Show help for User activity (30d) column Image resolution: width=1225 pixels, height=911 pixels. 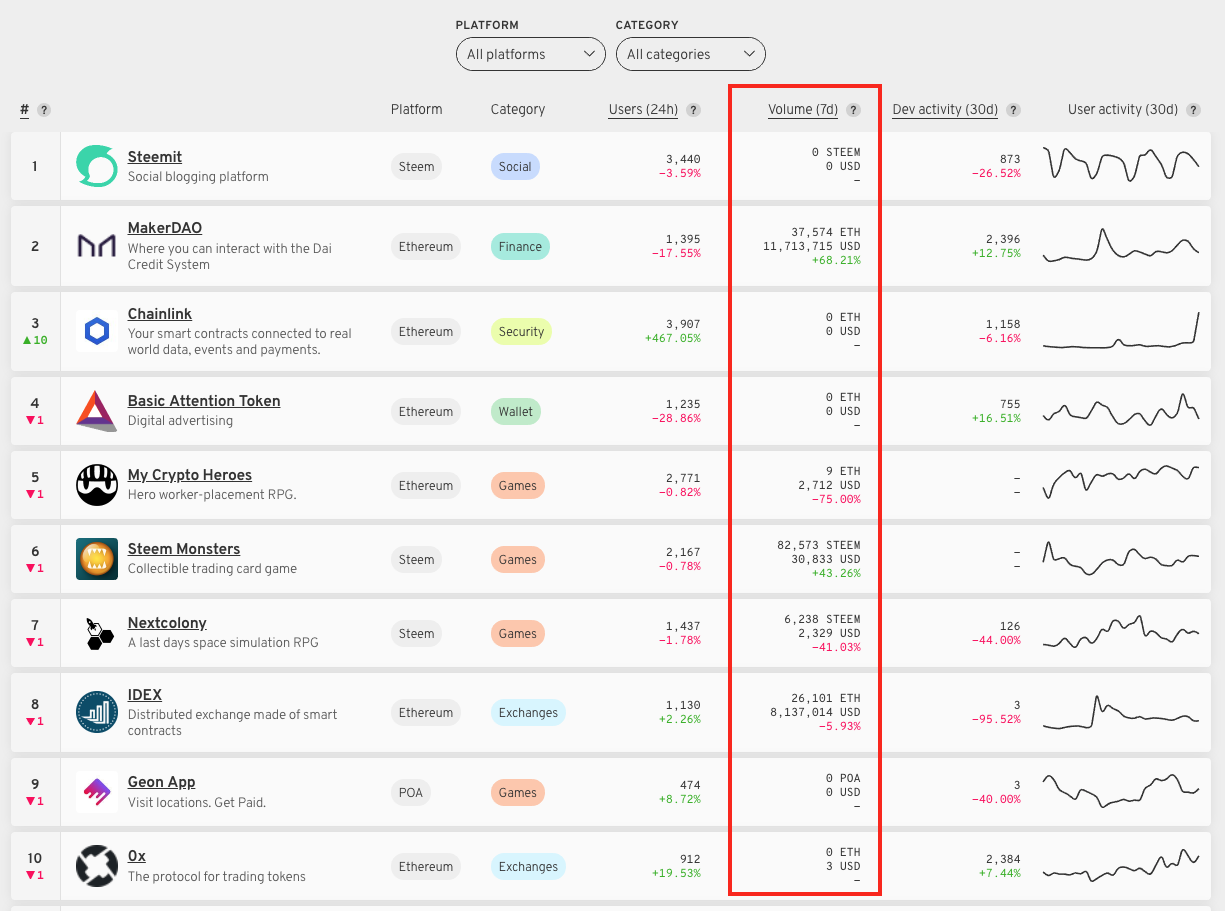click(1193, 110)
